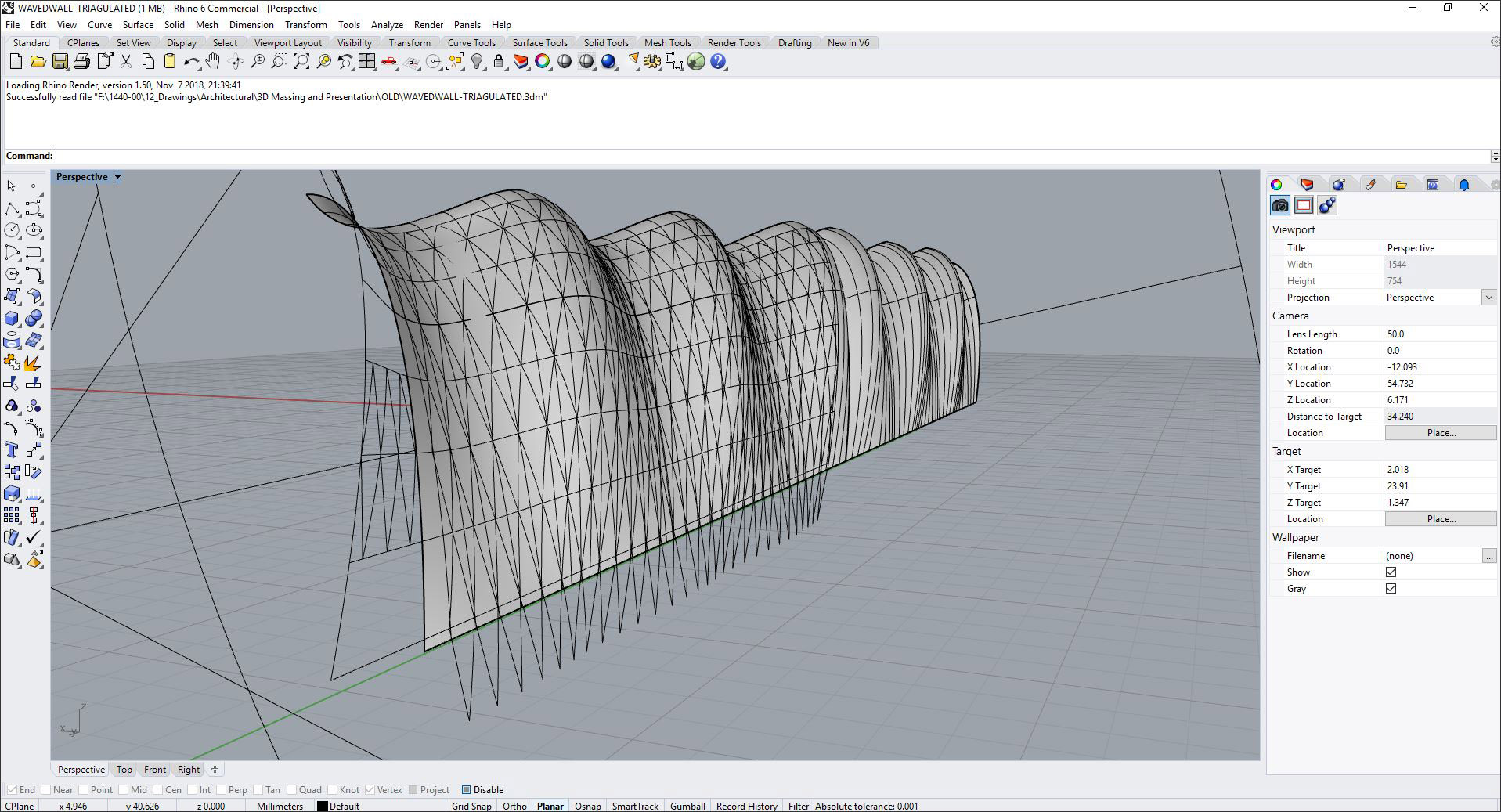Image resolution: width=1501 pixels, height=812 pixels.
Task: Click the camera Location Place button
Action: [x=1441, y=433]
